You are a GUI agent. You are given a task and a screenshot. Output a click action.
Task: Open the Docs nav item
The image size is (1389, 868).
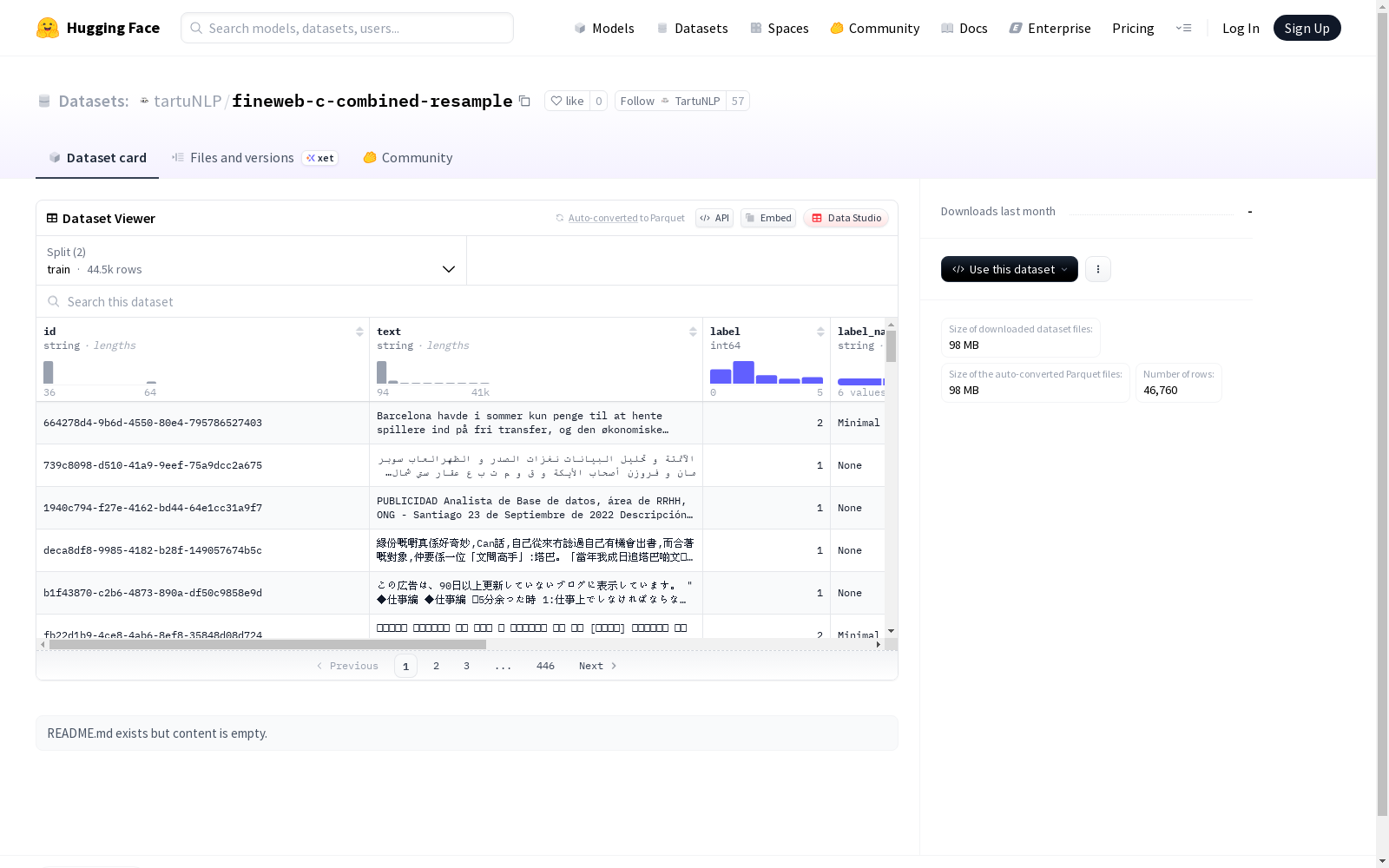964,28
